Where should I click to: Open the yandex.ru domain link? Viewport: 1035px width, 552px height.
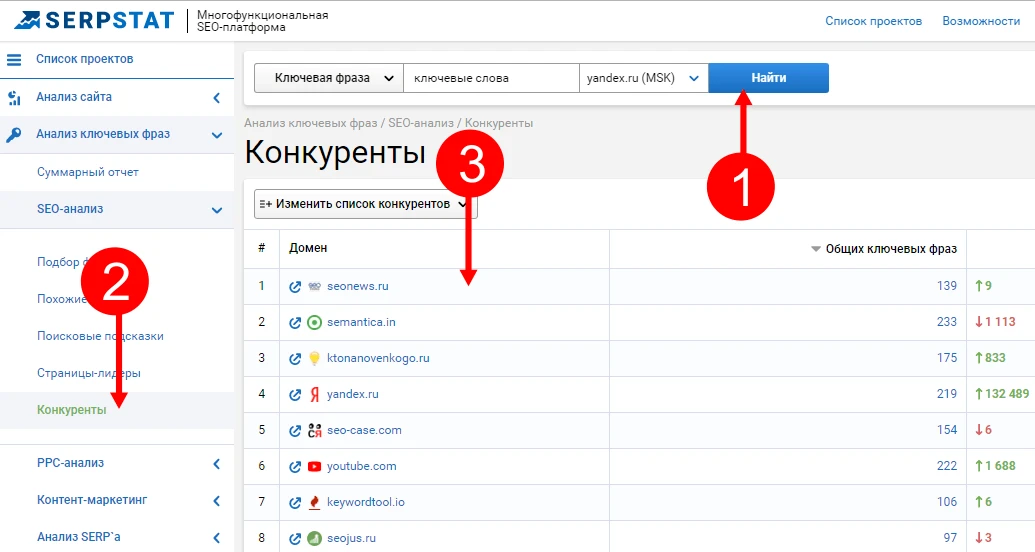352,394
